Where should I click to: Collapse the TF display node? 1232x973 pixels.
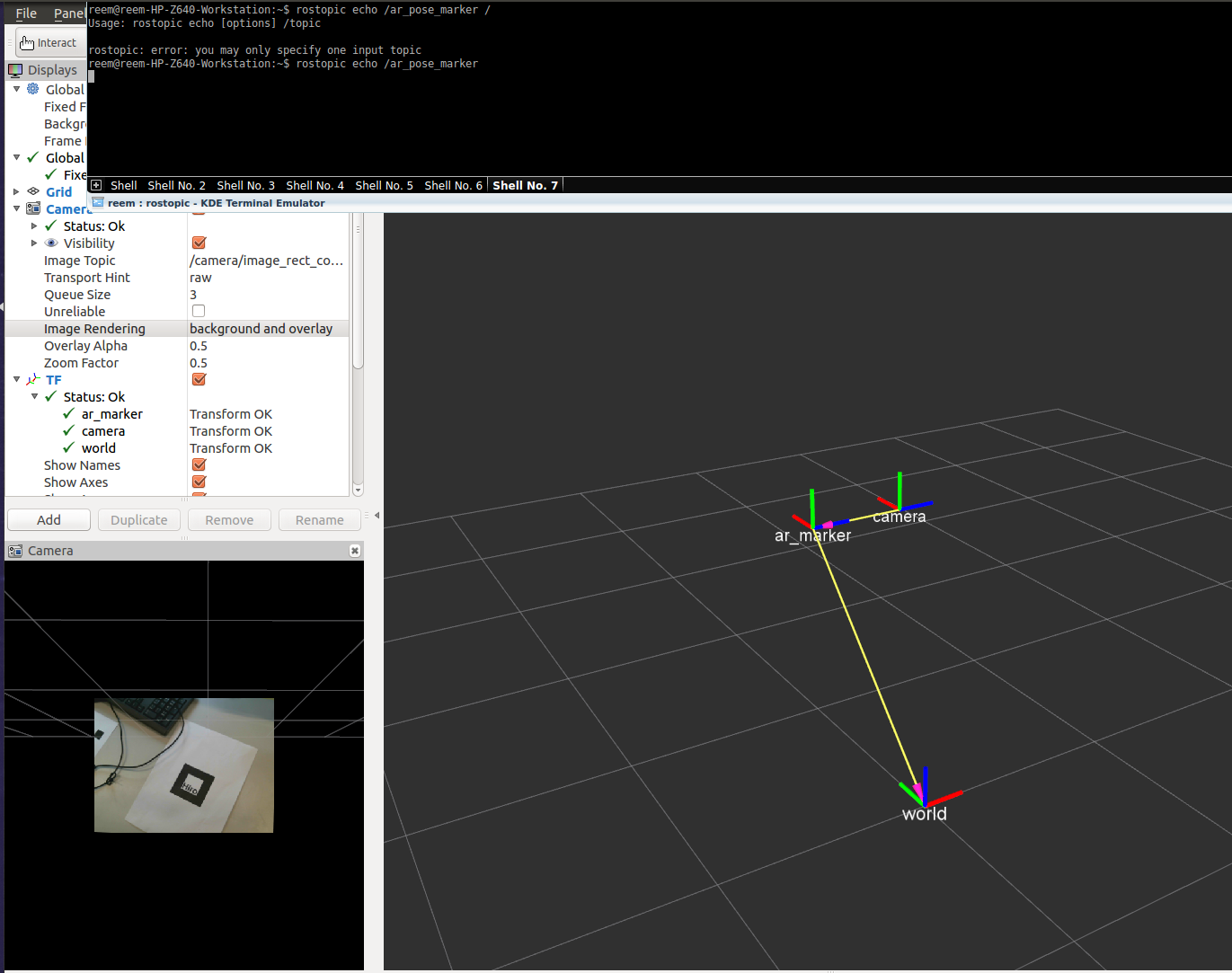point(16,379)
